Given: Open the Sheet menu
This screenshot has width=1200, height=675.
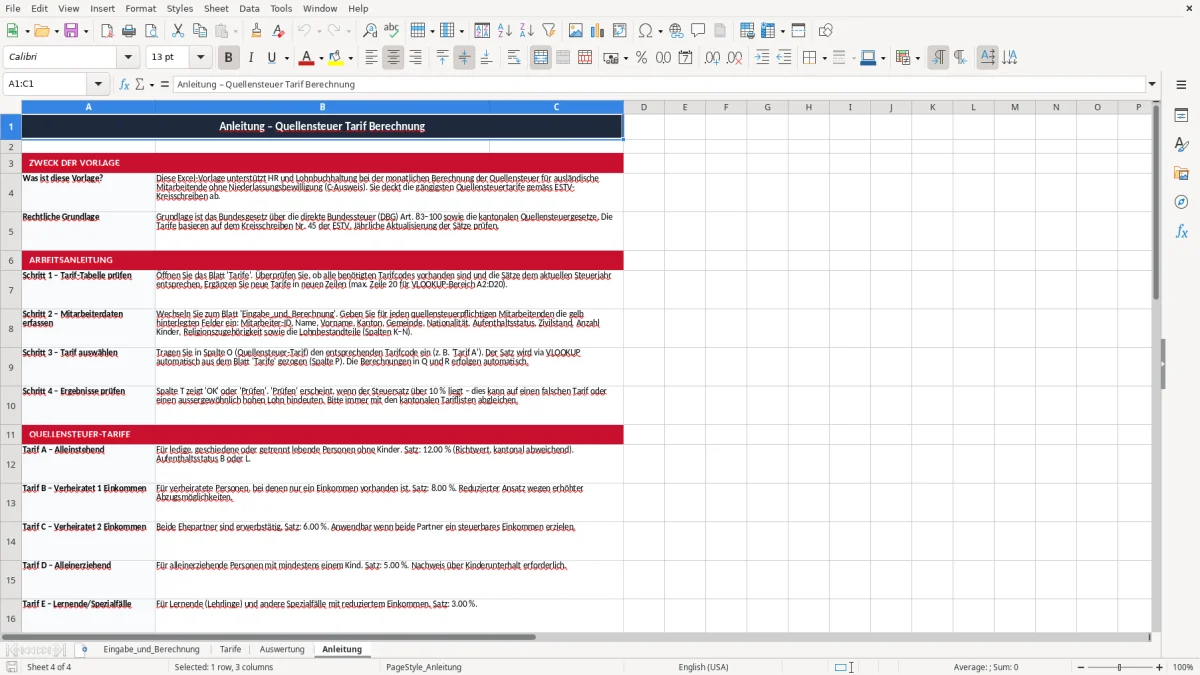Looking at the screenshot, I should point(216,8).
